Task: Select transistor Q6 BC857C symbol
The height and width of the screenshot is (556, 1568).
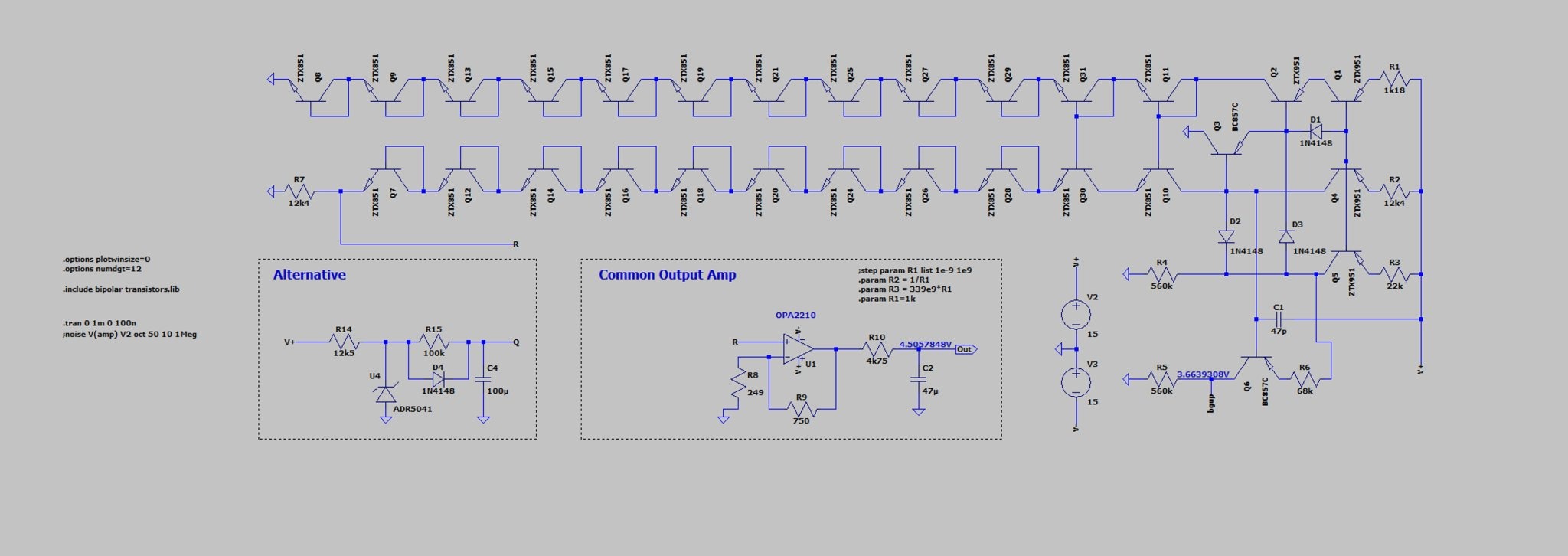Action: click(1256, 368)
